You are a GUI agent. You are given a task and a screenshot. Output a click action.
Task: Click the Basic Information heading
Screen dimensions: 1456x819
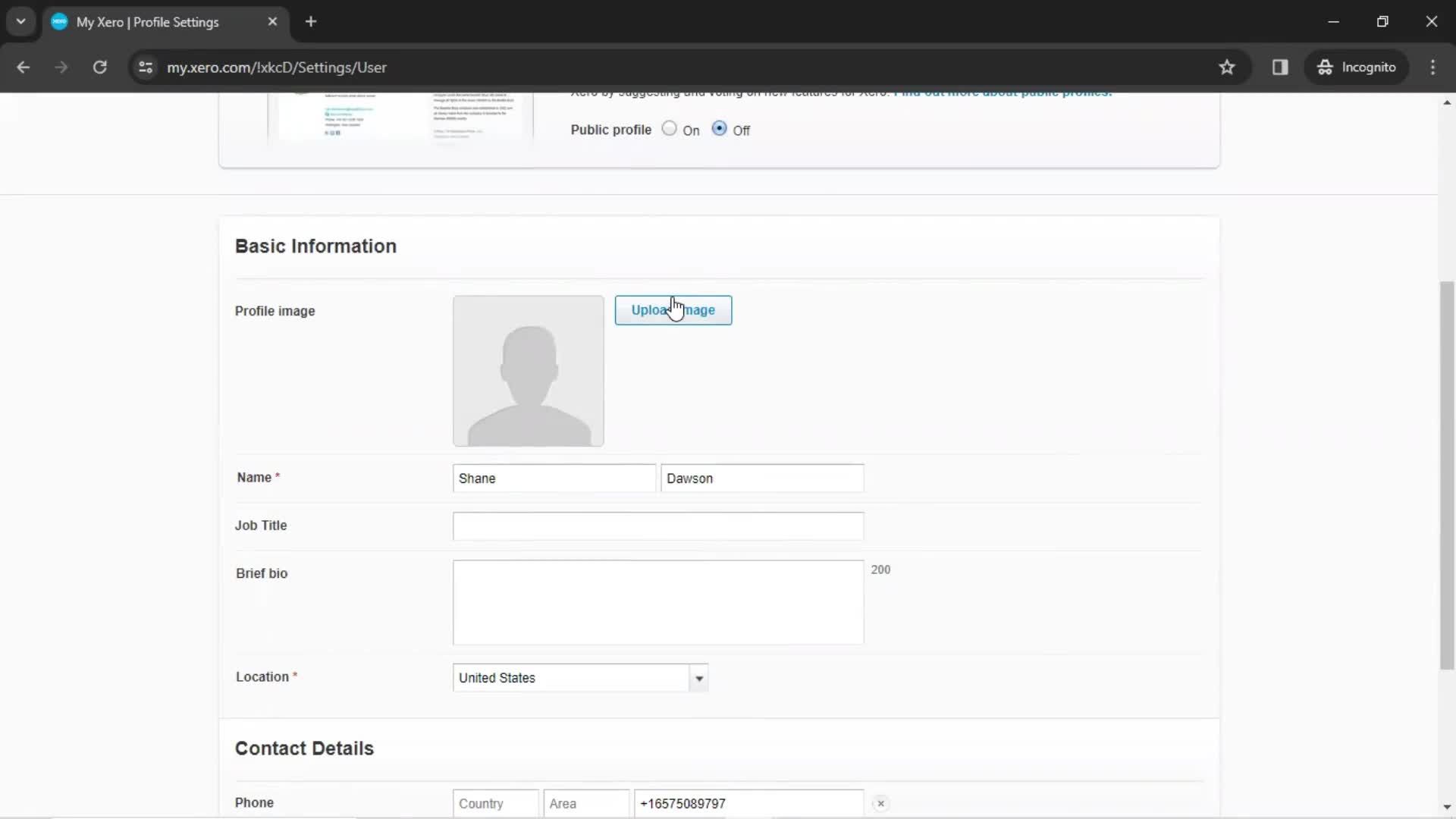(315, 246)
